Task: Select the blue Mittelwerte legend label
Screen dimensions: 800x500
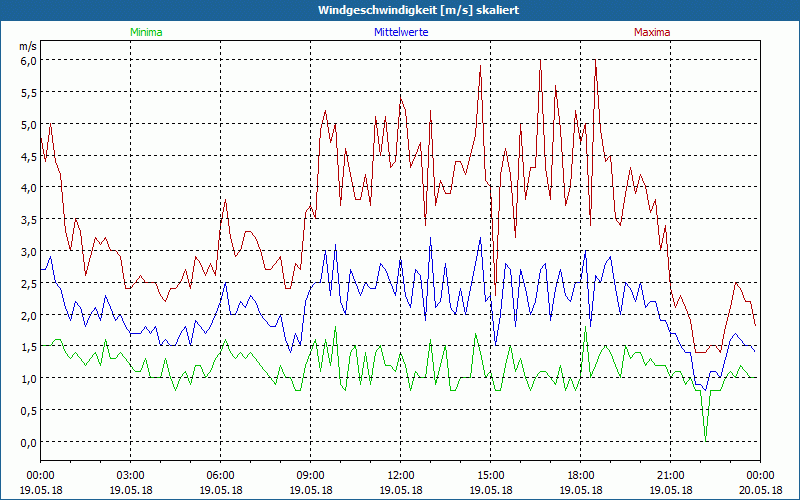Action: 400,32
